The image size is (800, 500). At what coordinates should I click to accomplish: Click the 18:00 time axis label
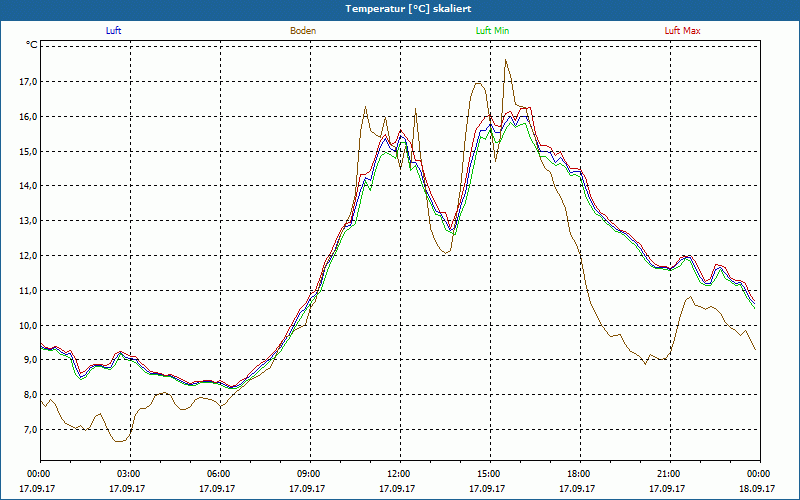click(x=578, y=473)
